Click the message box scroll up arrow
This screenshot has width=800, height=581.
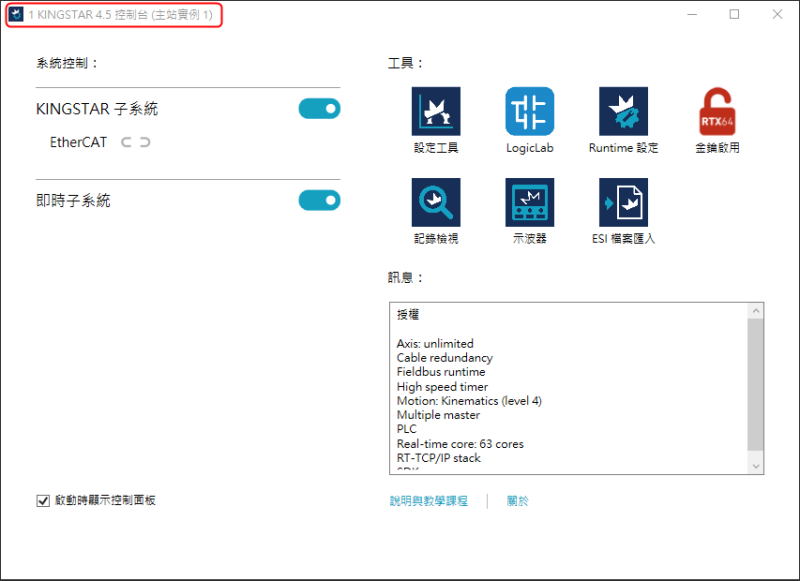tap(756, 311)
